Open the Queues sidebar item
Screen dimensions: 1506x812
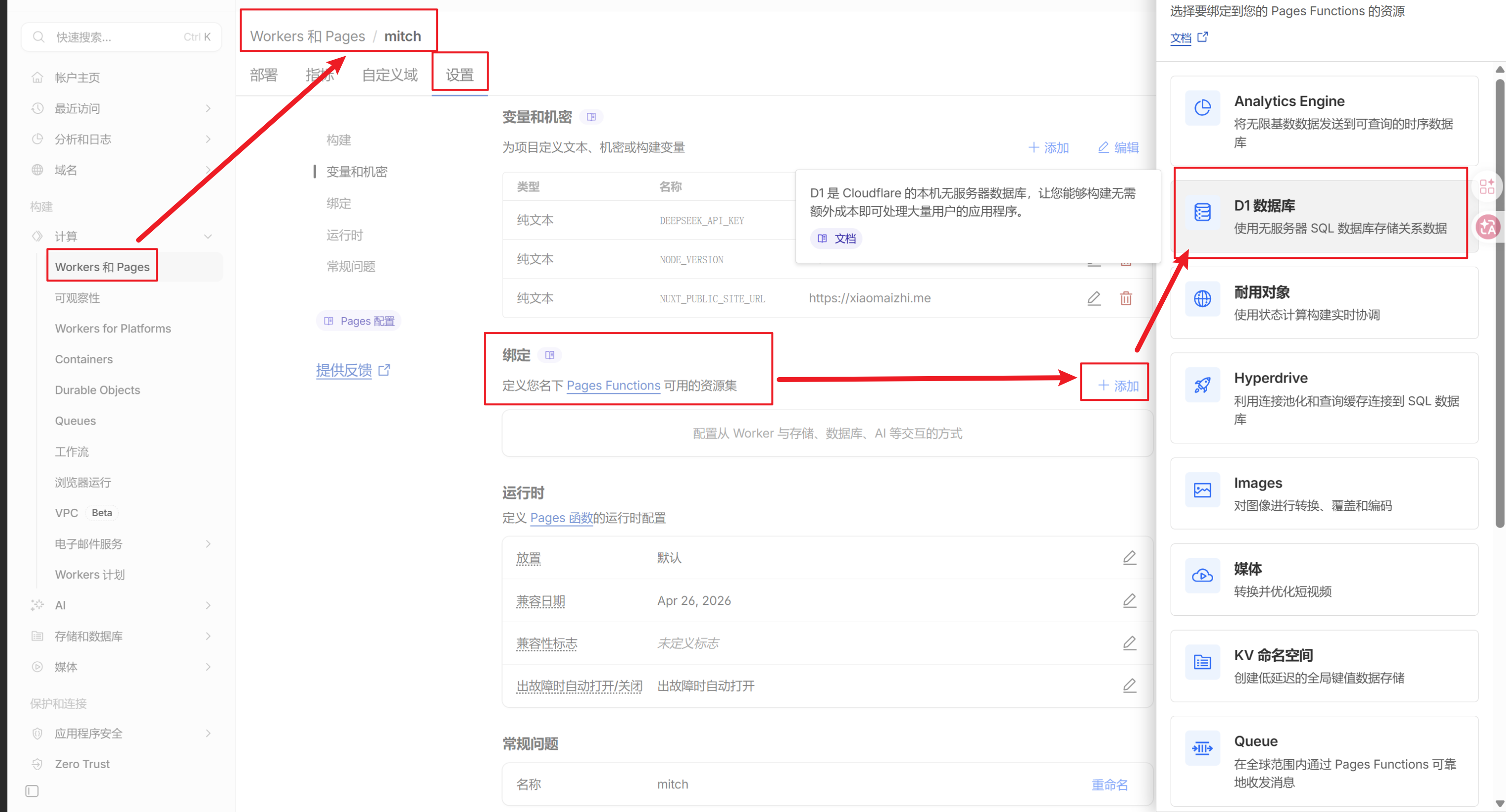tap(75, 421)
